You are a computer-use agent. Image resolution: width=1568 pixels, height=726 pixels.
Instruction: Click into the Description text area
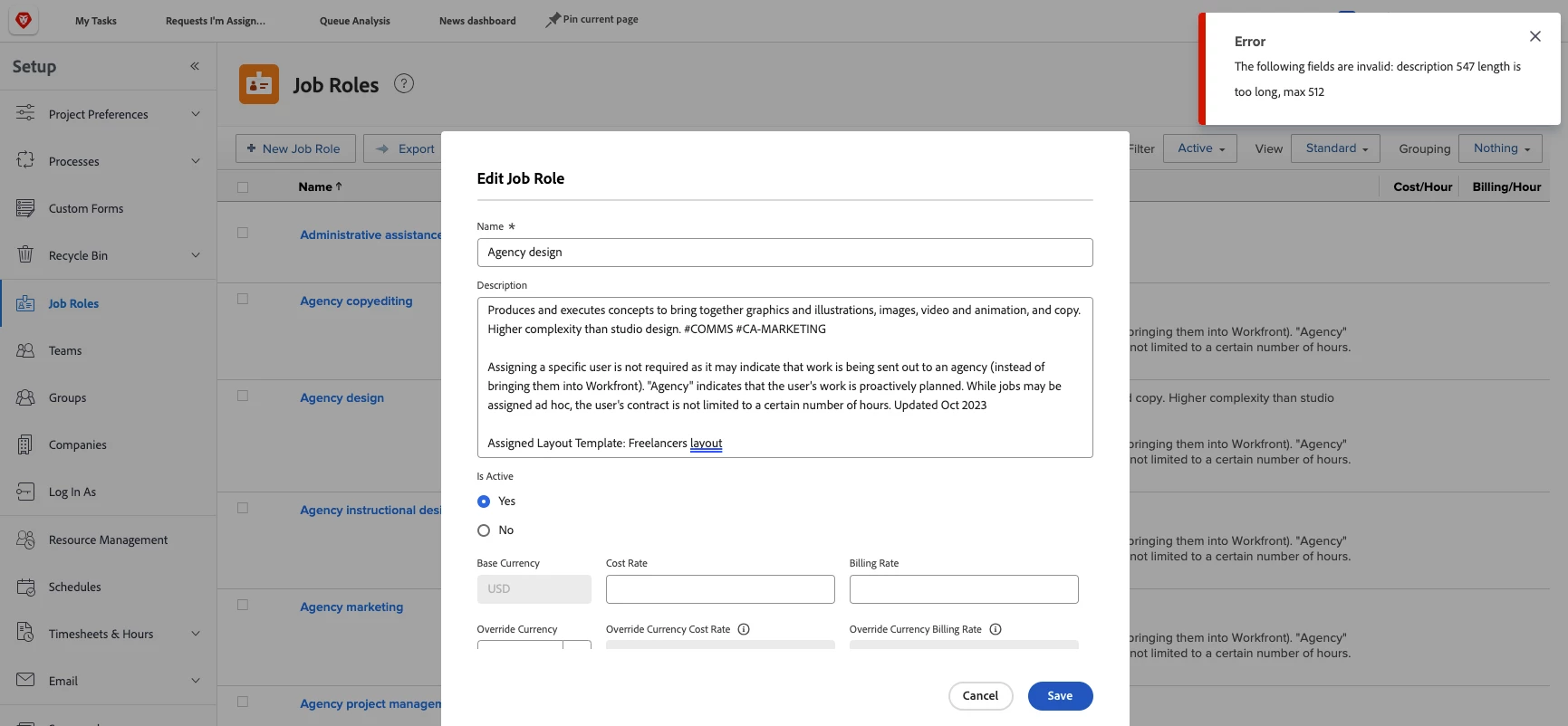pyautogui.click(x=784, y=377)
